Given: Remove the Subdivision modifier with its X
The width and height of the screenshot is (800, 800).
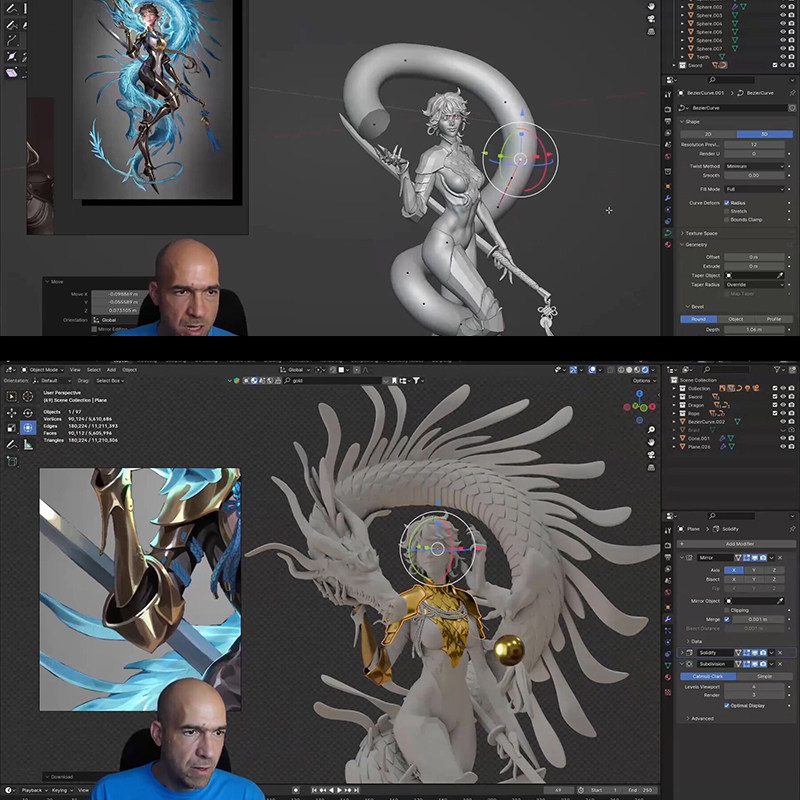Looking at the screenshot, I should (x=780, y=664).
